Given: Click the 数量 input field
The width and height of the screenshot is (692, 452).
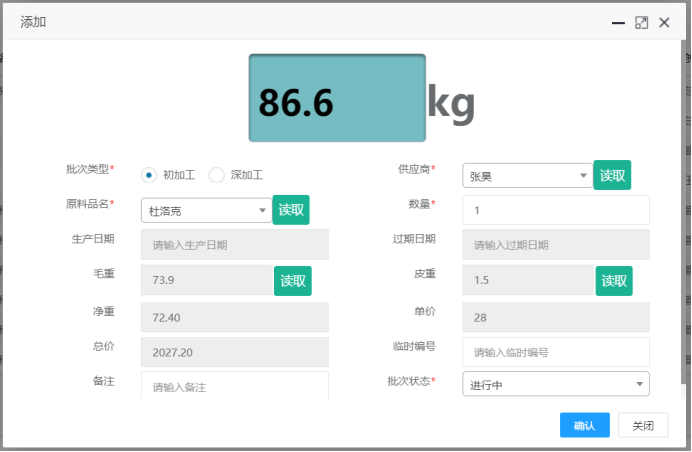Looking at the screenshot, I should 556,210.
